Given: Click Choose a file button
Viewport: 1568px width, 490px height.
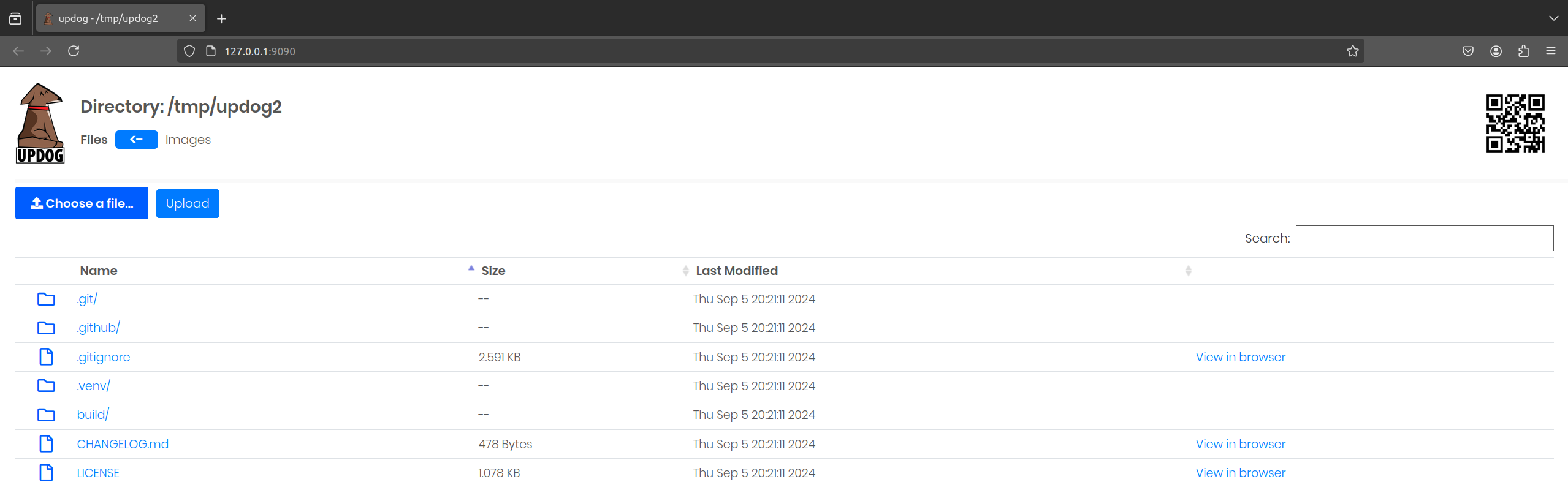Looking at the screenshot, I should tap(82, 203).
